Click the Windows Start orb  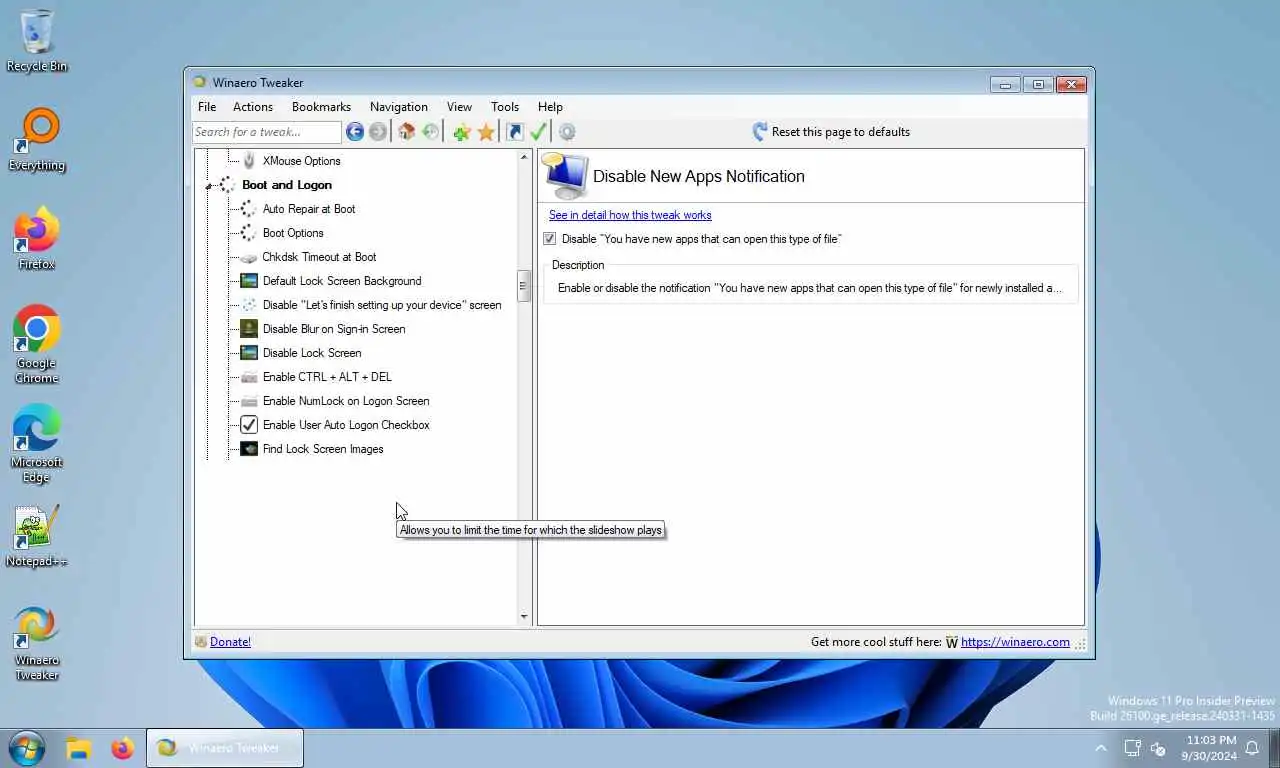(x=27, y=748)
